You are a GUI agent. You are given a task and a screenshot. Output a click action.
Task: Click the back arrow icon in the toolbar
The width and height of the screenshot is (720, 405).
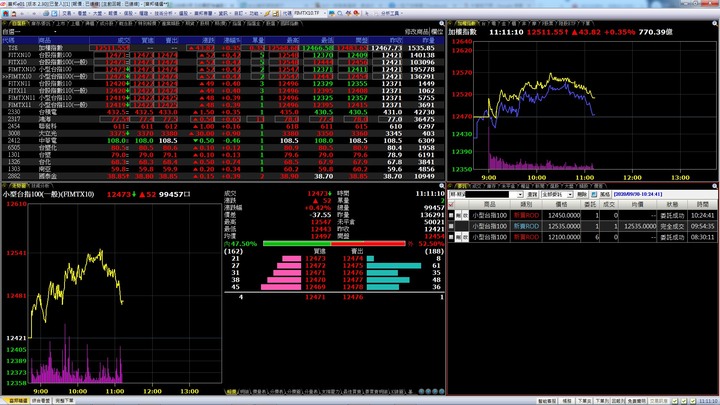pos(21,13)
